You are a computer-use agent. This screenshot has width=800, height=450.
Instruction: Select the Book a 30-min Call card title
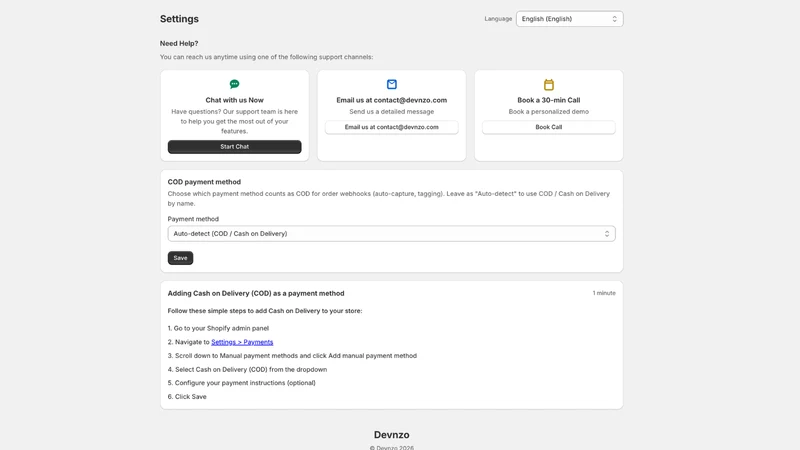point(548,100)
